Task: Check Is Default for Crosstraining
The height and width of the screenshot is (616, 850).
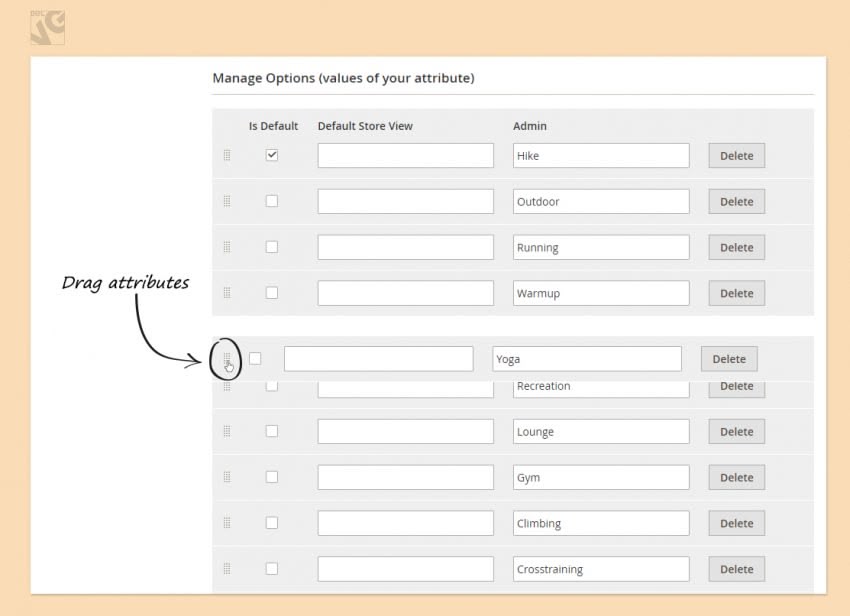Action: click(272, 568)
